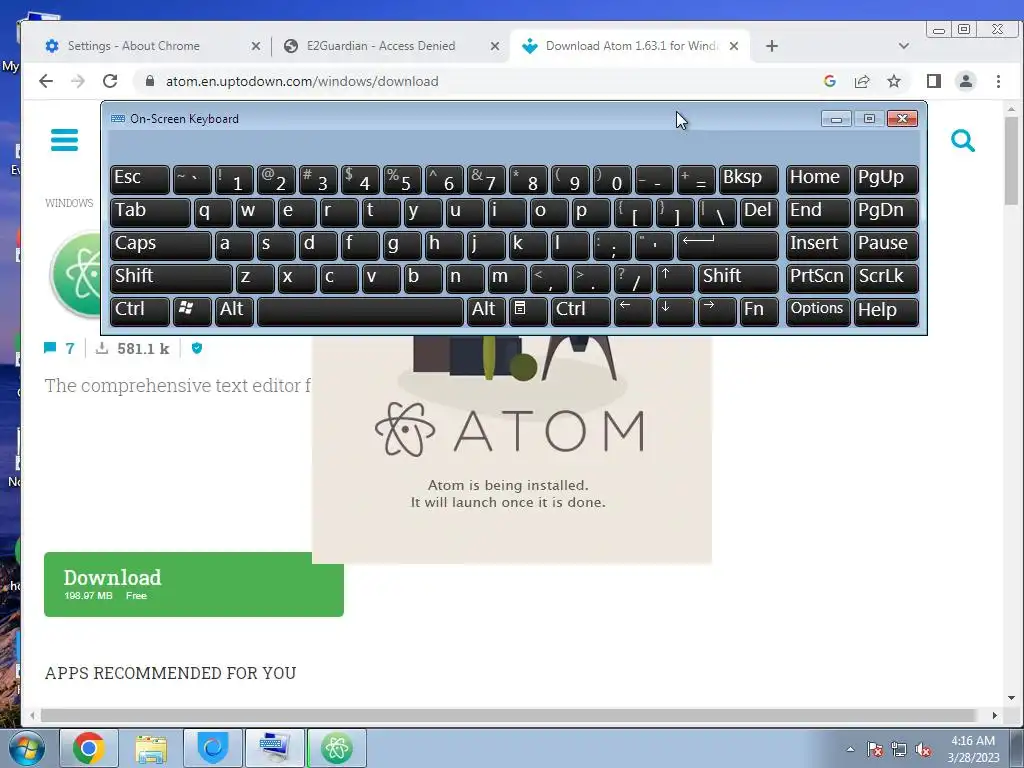This screenshot has width=1024, height=768.
Task: Click the right arrow key
Action: pos(717,311)
